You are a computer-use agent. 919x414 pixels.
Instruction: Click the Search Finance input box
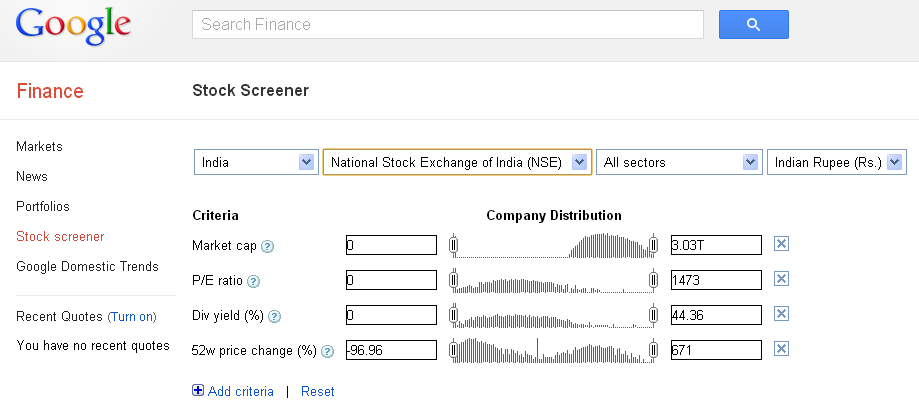pyautogui.click(x=447, y=25)
